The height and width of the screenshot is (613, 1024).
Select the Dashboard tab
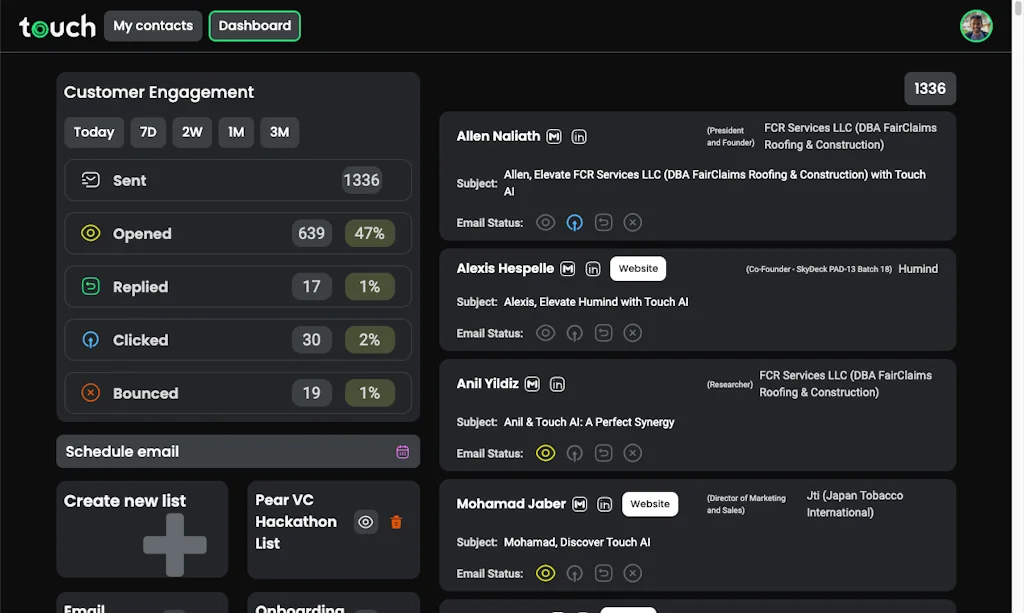click(254, 26)
